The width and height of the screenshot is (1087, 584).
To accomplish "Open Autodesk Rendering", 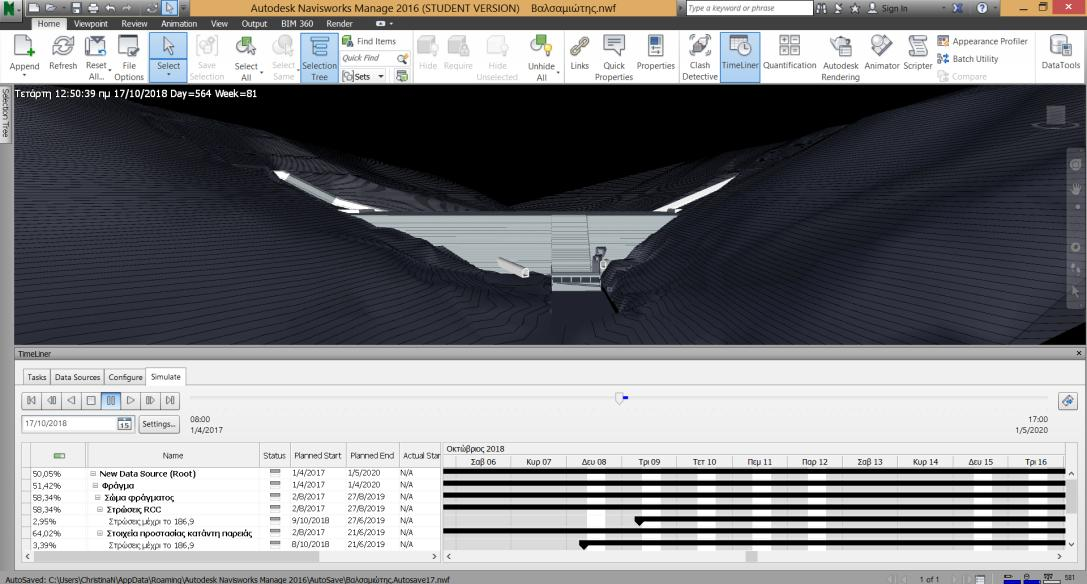I will (x=840, y=57).
